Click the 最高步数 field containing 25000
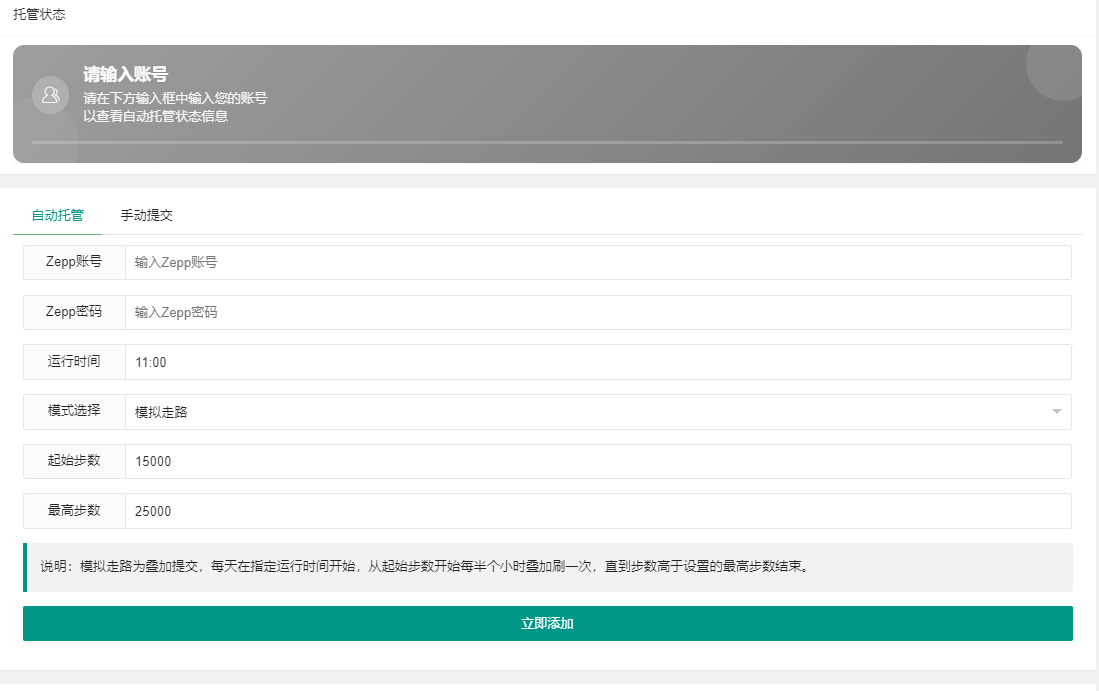Screen dimensions: 1099x691 [597, 511]
